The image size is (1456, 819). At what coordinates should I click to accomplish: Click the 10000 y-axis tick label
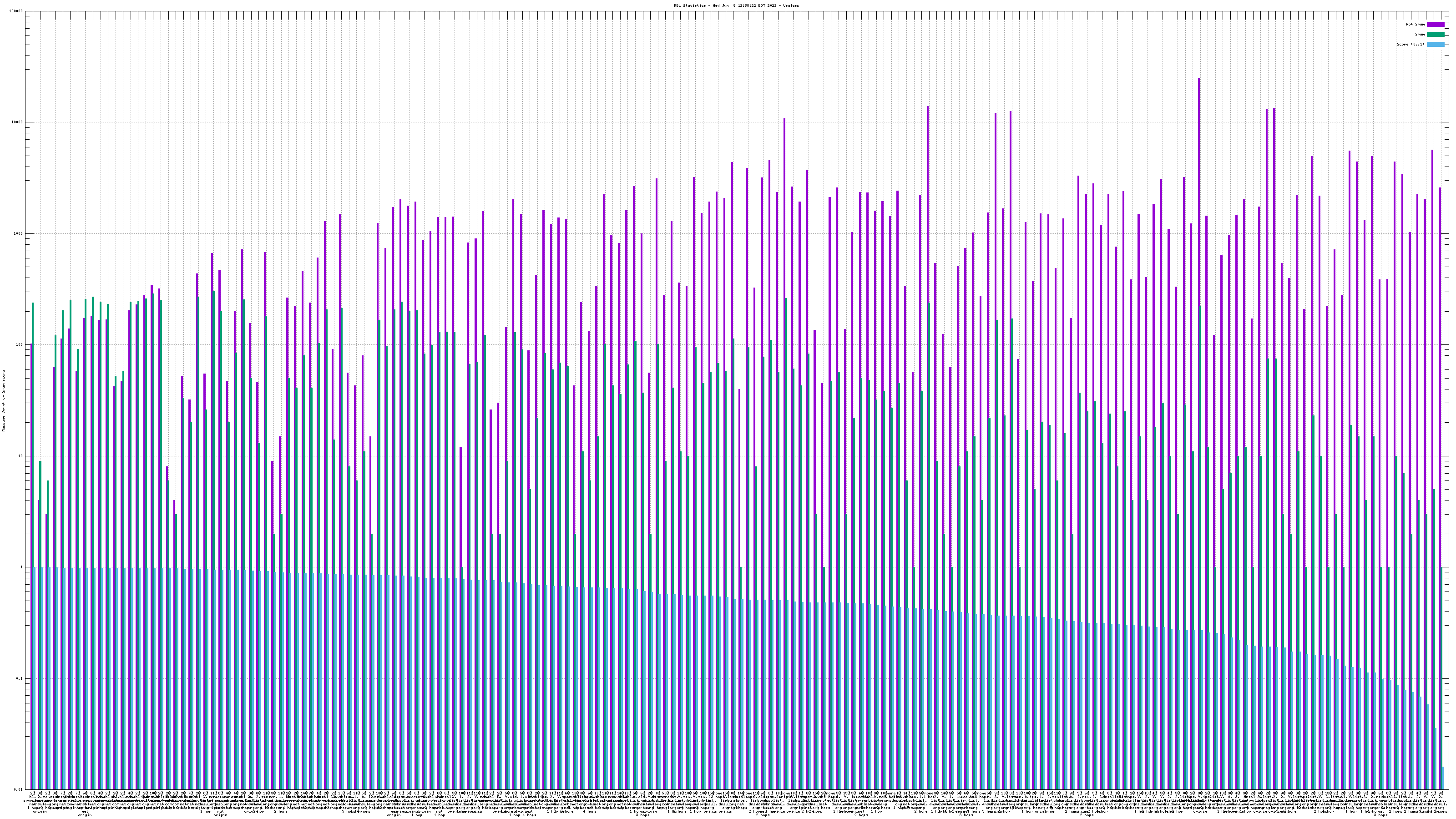point(18,123)
